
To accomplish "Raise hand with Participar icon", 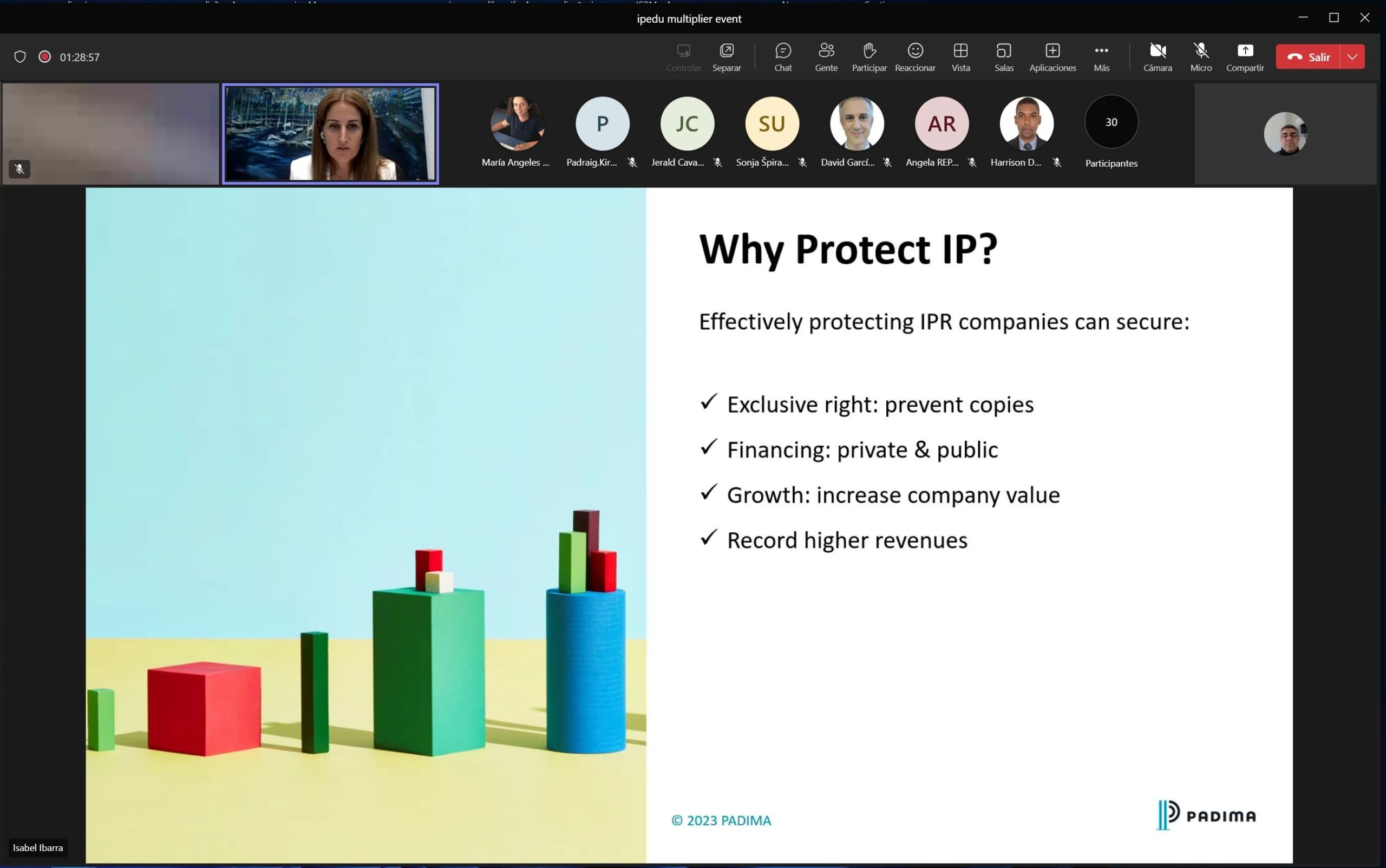I will 869,56.
